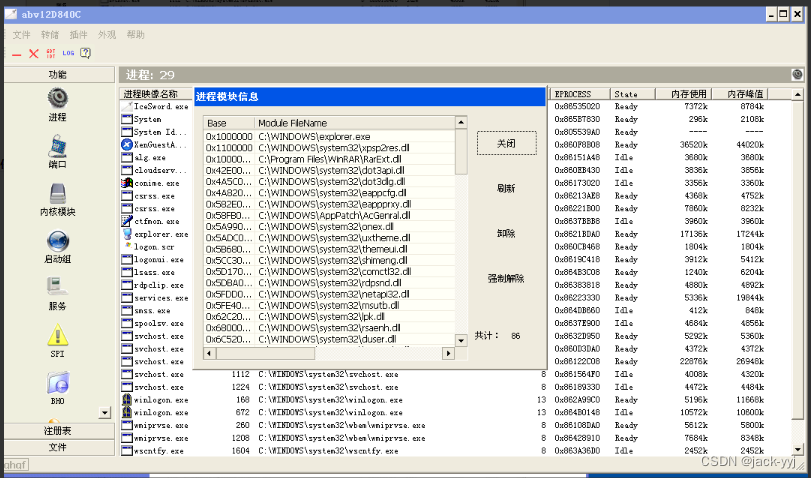The height and width of the screenshot is (478, 811).
Task: Sort by 内存峰值 column header
Action: [x=740, y=94]
